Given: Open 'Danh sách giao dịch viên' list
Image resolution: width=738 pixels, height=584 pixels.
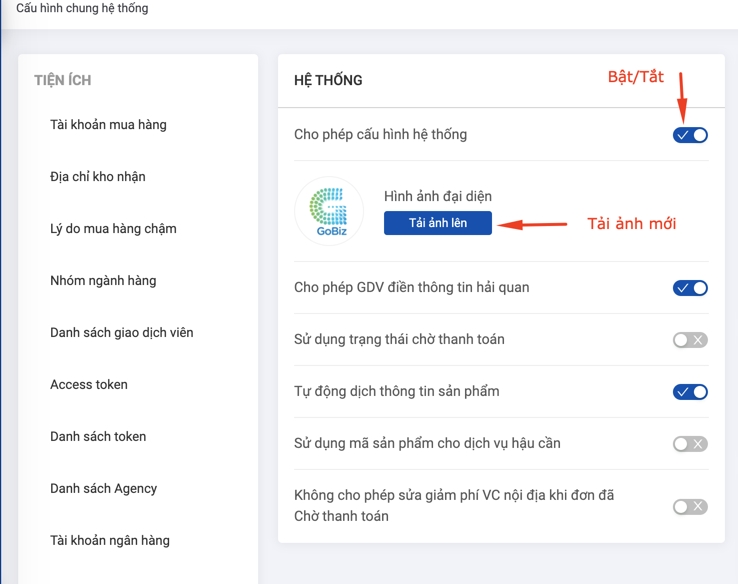Looking at the screenshot, I should pos(121,333).
